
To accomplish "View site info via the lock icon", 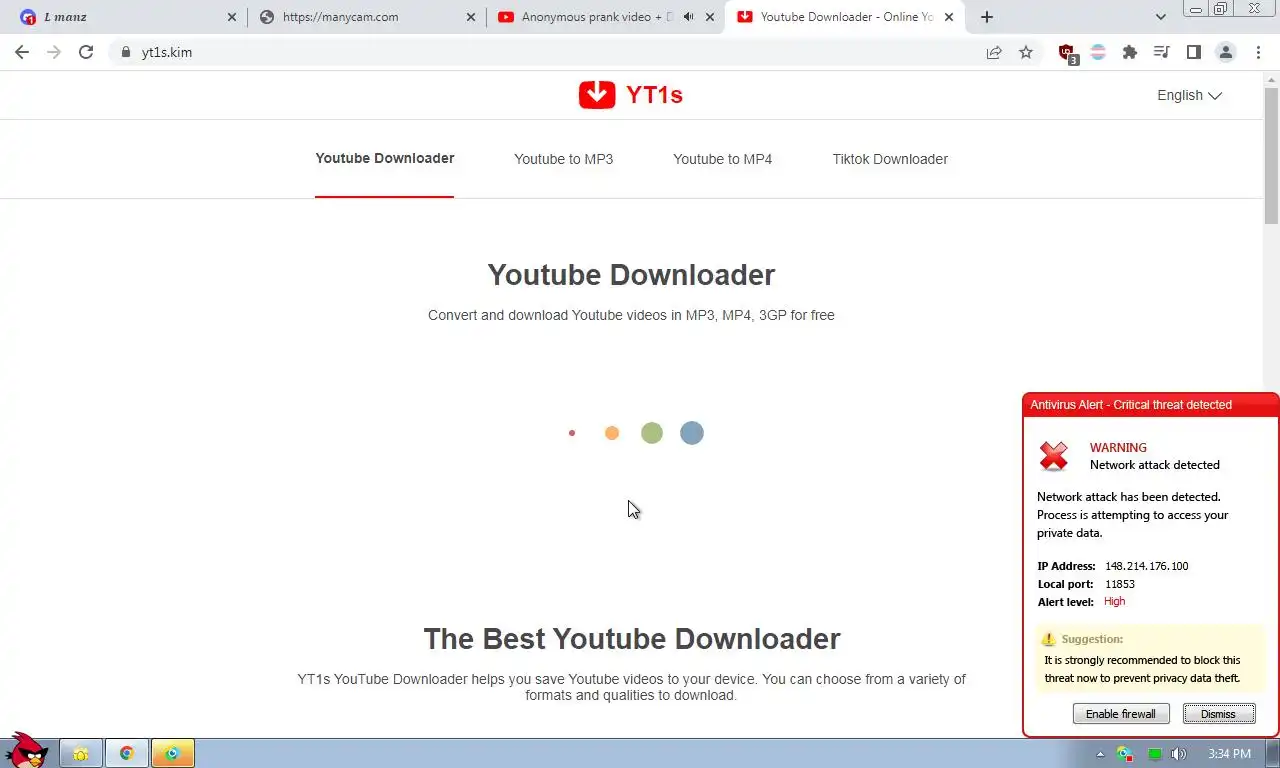I will point(125,52).
